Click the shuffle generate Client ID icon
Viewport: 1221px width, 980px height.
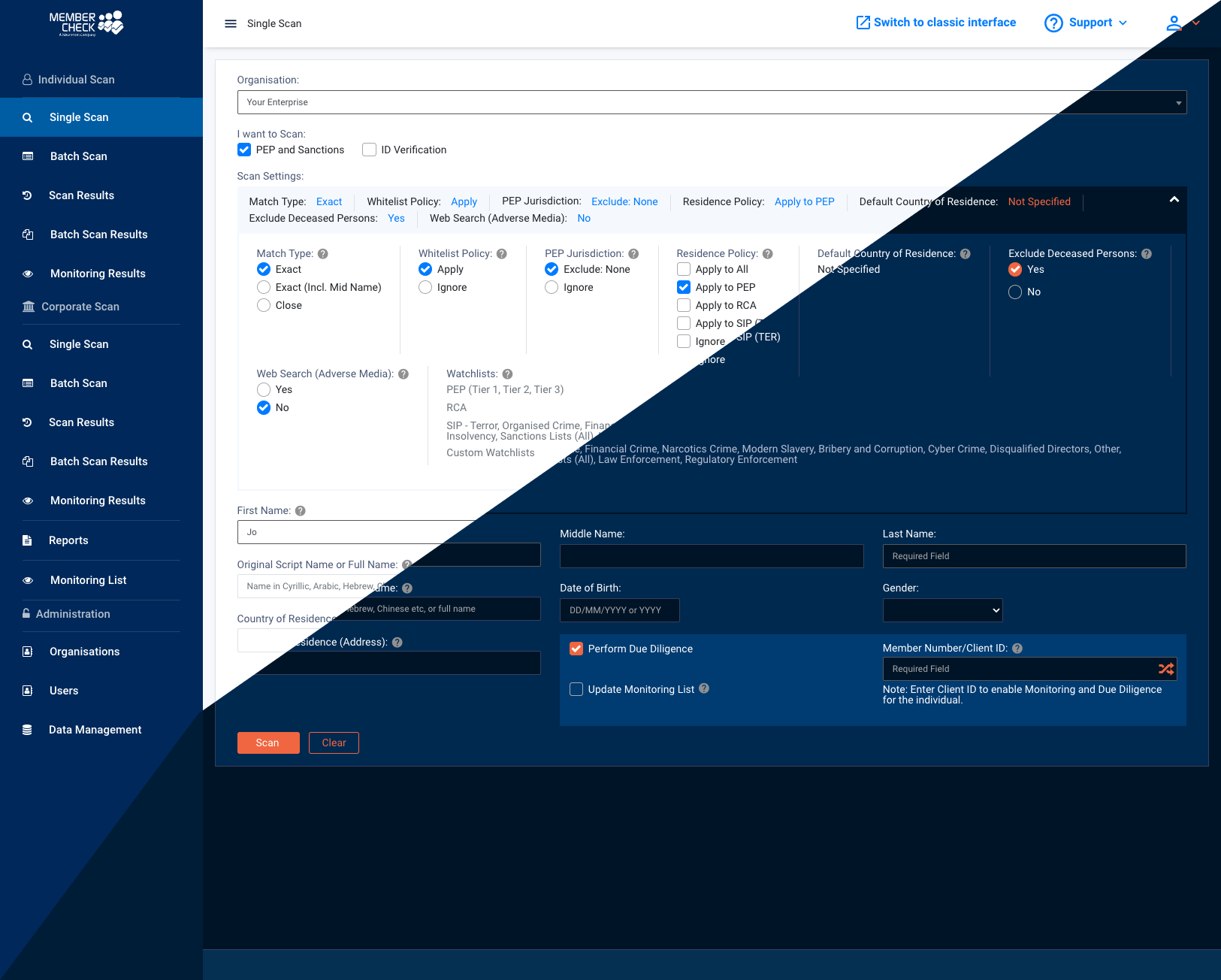1166,669
